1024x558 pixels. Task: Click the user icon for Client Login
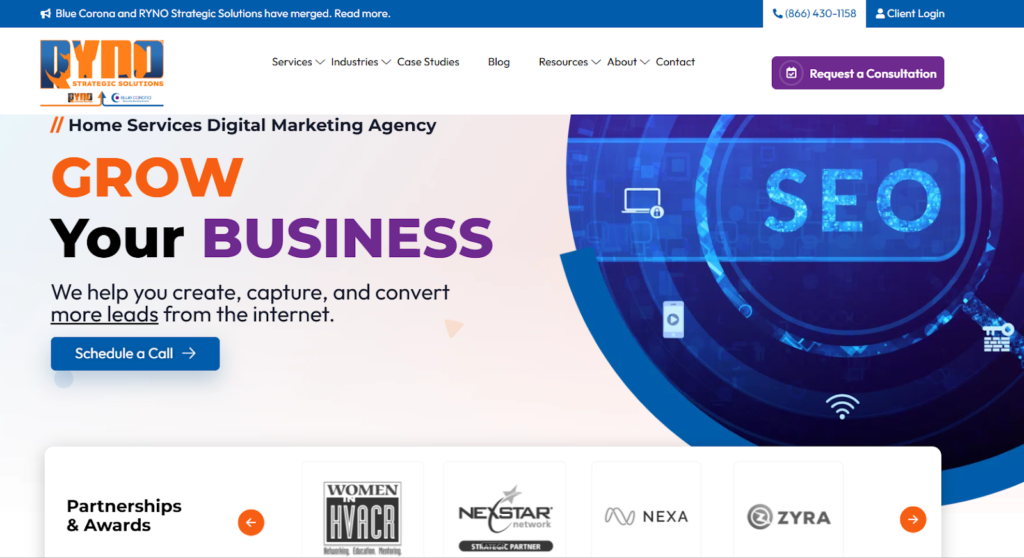point(880,14)
